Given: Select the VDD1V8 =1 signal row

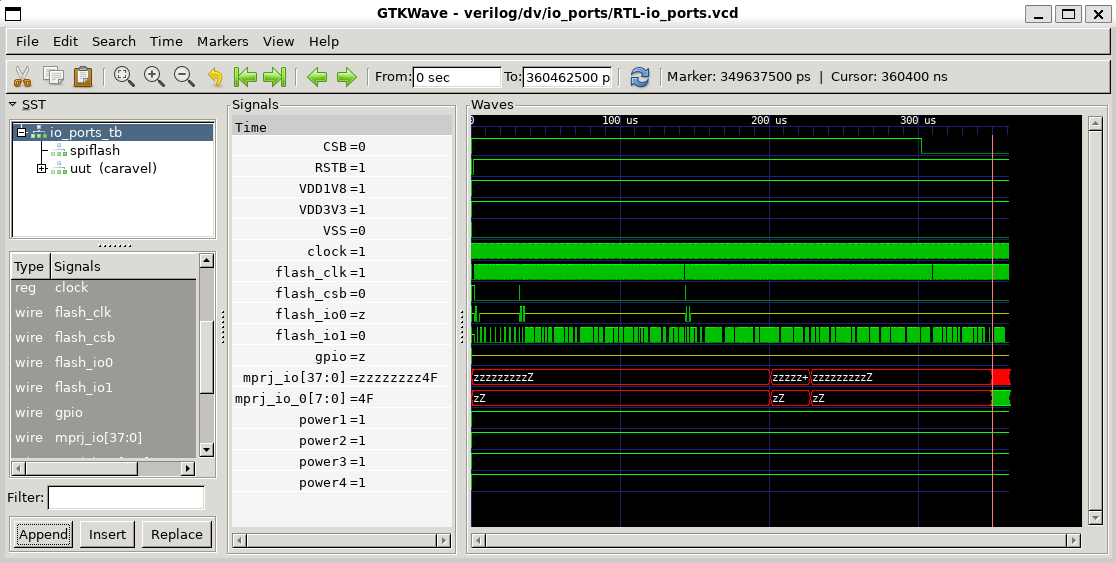Looking at the screenshot, I should tap(342, 189).
